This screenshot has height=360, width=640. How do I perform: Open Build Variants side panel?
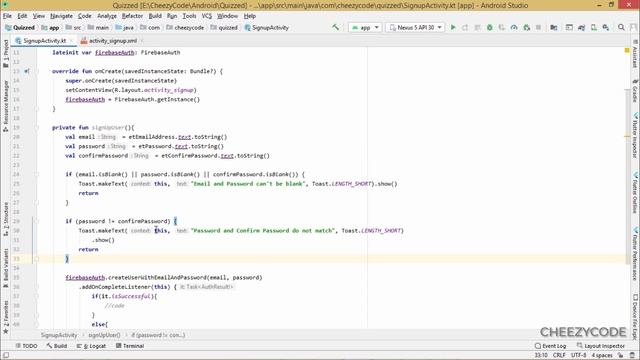[6, 268]
